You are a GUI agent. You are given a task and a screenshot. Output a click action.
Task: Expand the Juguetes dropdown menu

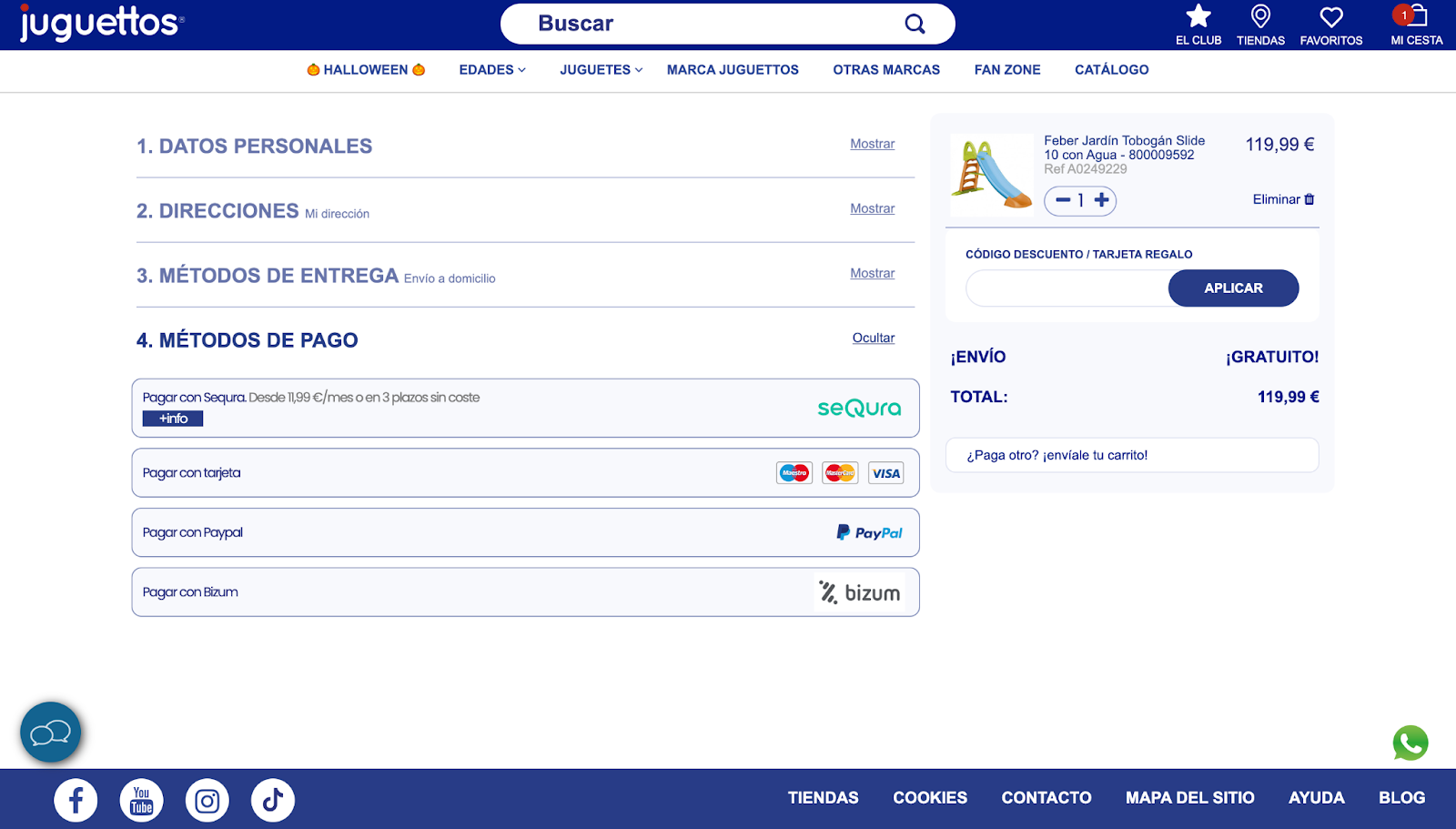click(x=601, y=69)
